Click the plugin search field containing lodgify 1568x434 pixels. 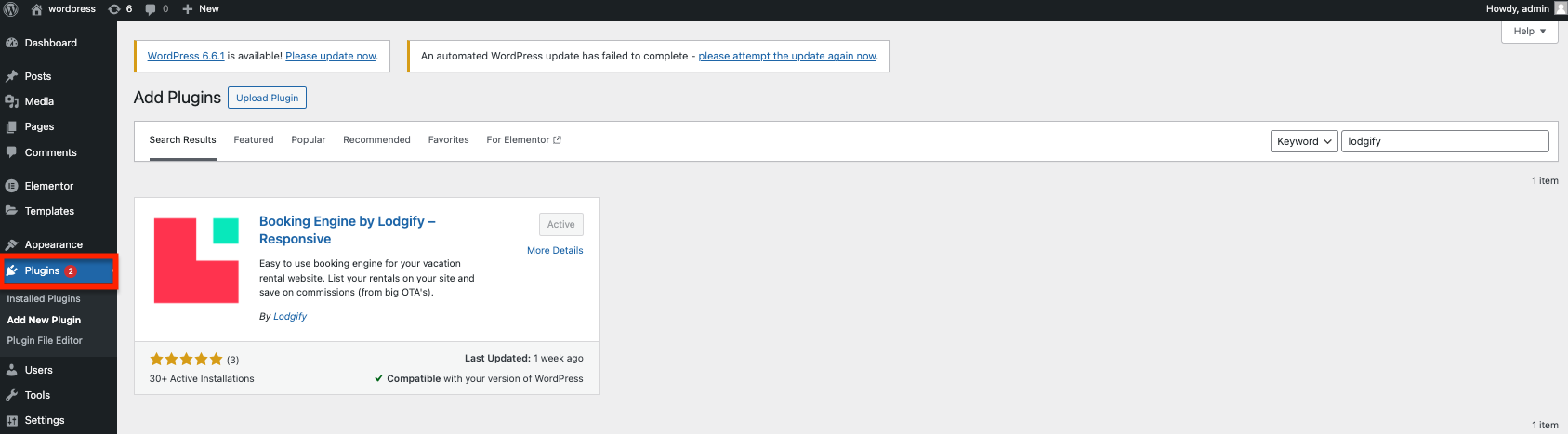click(1444, 141)
